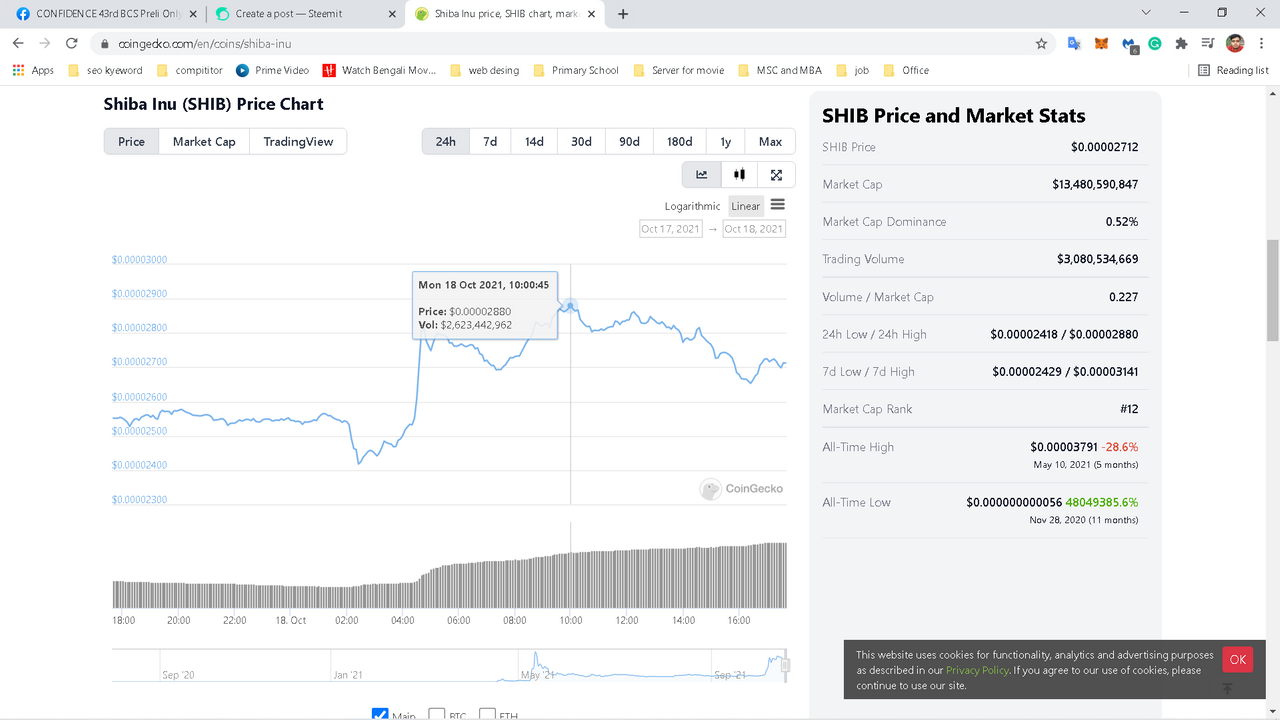
Task: Open the seo kyeword bookmark folder
Action: click(x=105, y=70)
